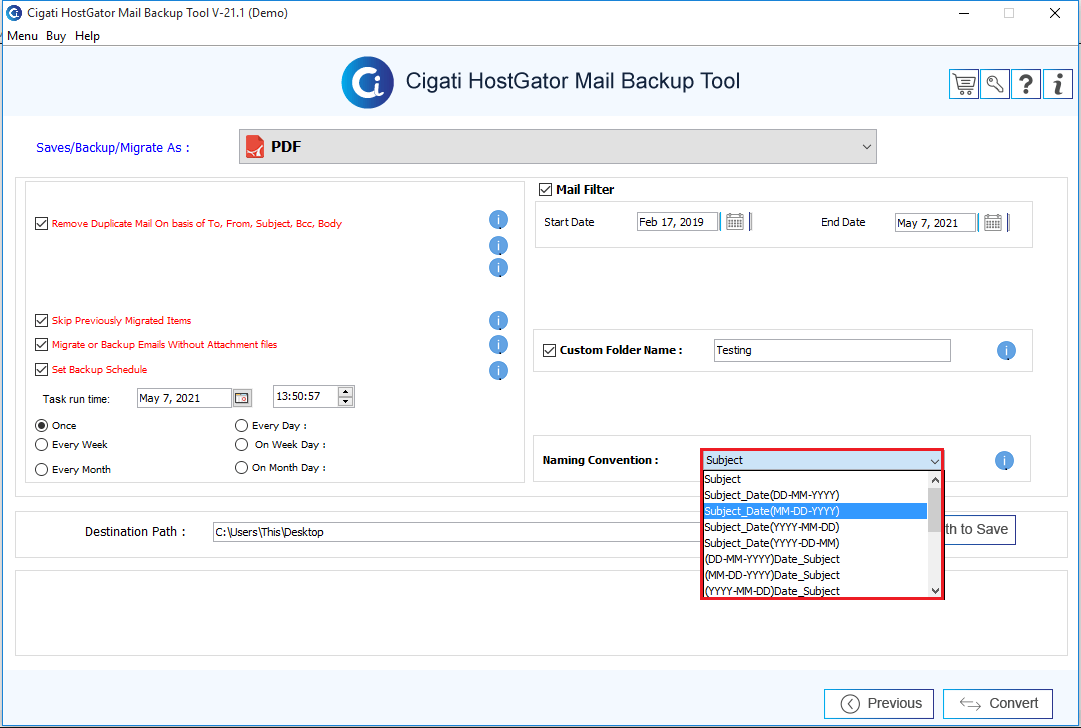Select Subject_Date(DD-MM-YYYY) naming option

815,495
